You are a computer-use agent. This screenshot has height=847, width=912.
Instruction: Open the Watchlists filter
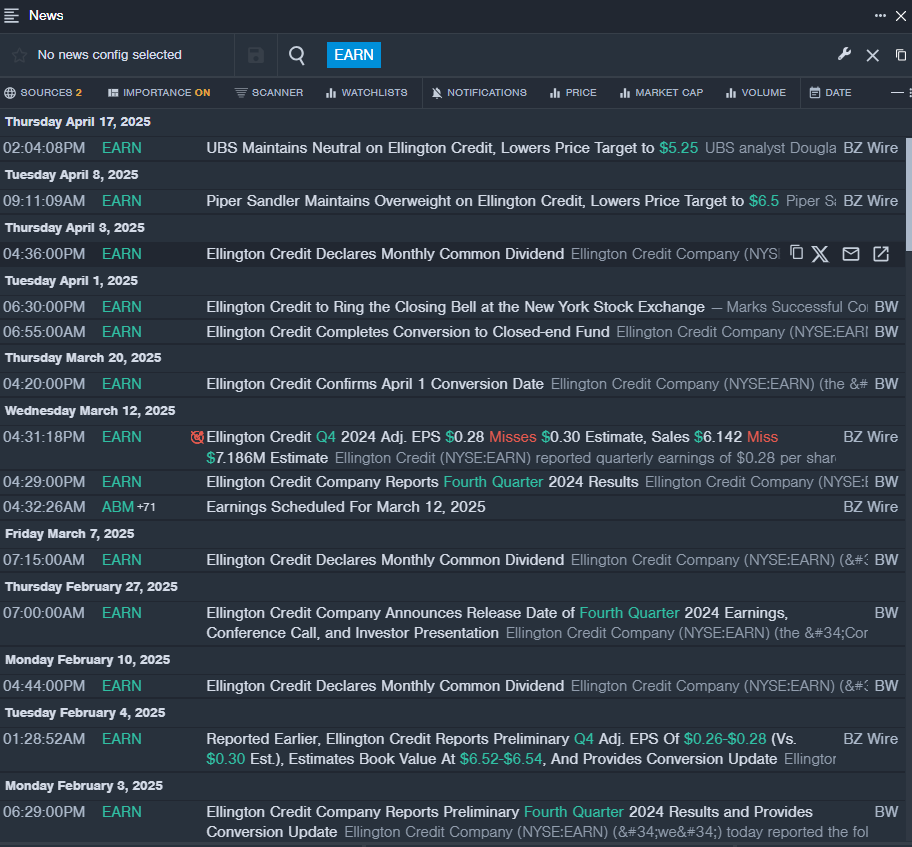pos(366,92)
